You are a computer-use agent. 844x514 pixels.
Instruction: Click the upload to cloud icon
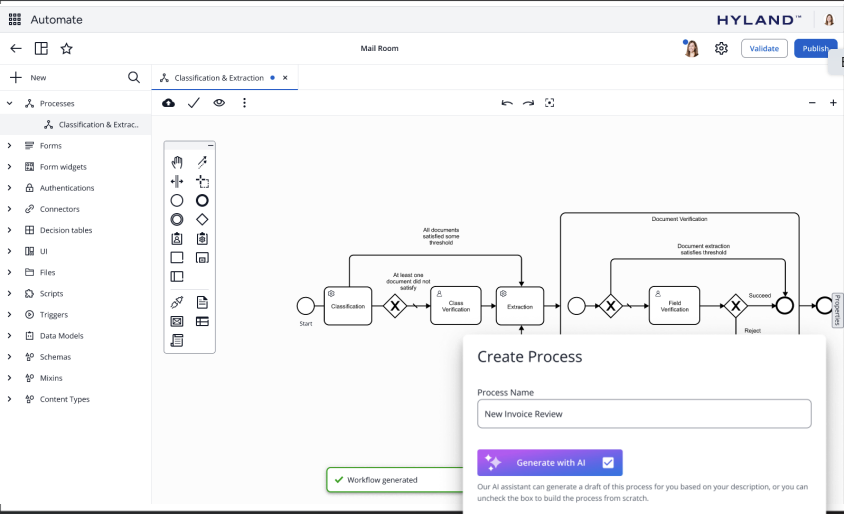pyautogui.click(x=168, y=103)
